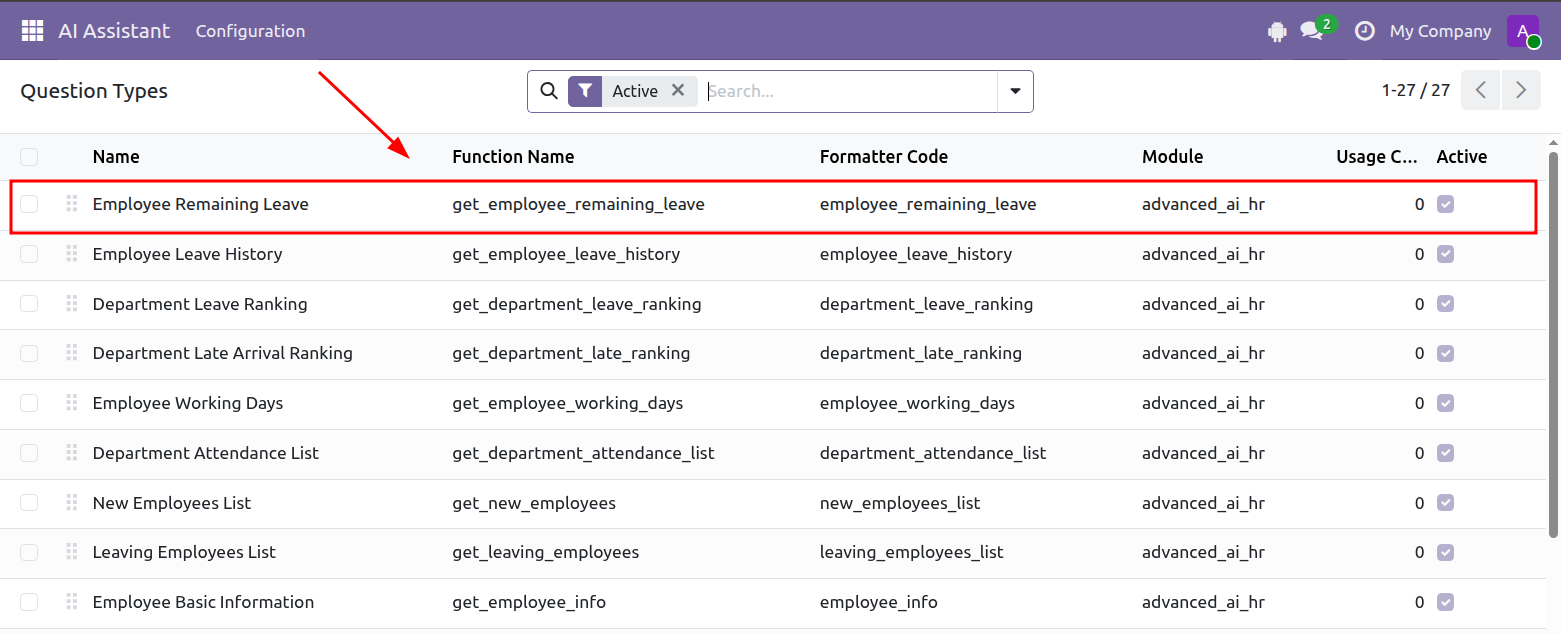The width and height of the screenshot is (1561, 634).
Task: Open the user avatar menu
Action: point(1523,31)
